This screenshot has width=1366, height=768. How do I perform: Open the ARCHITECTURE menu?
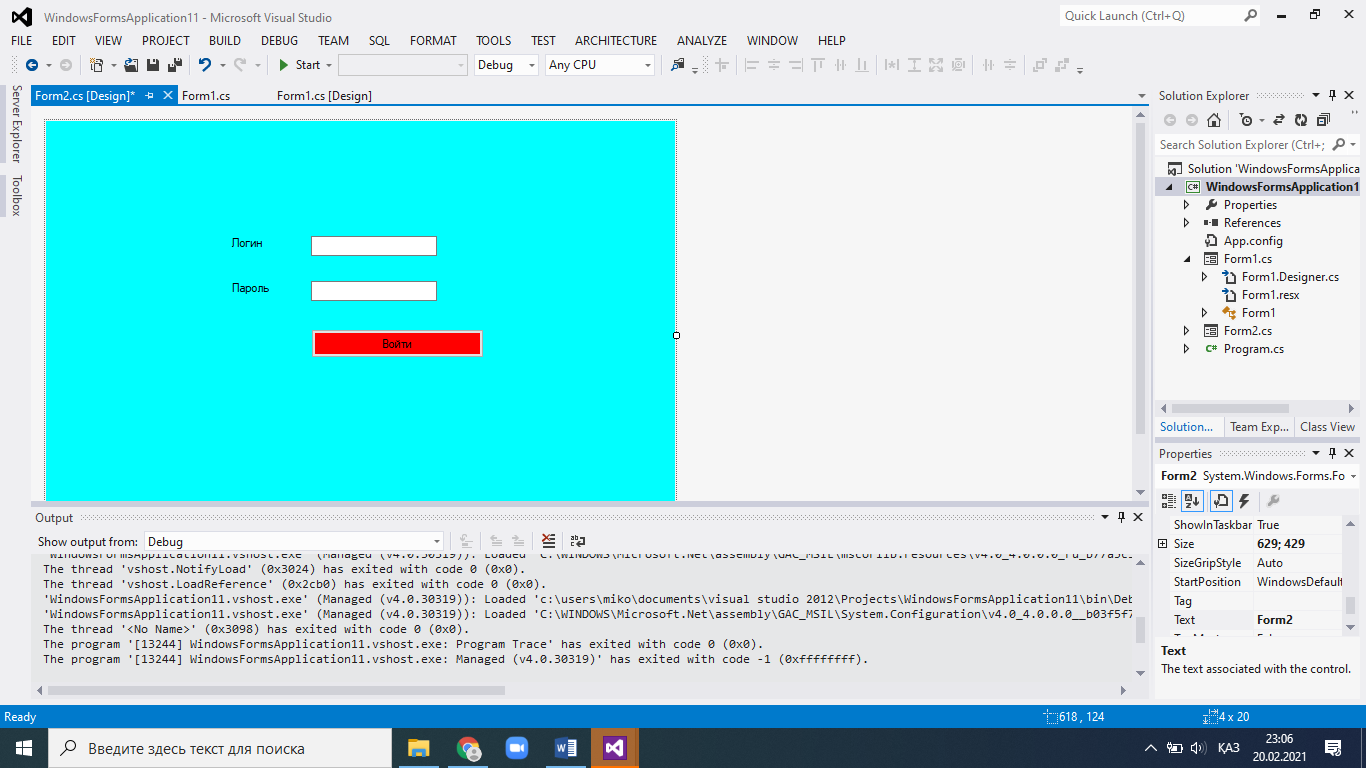coord(616,41)
